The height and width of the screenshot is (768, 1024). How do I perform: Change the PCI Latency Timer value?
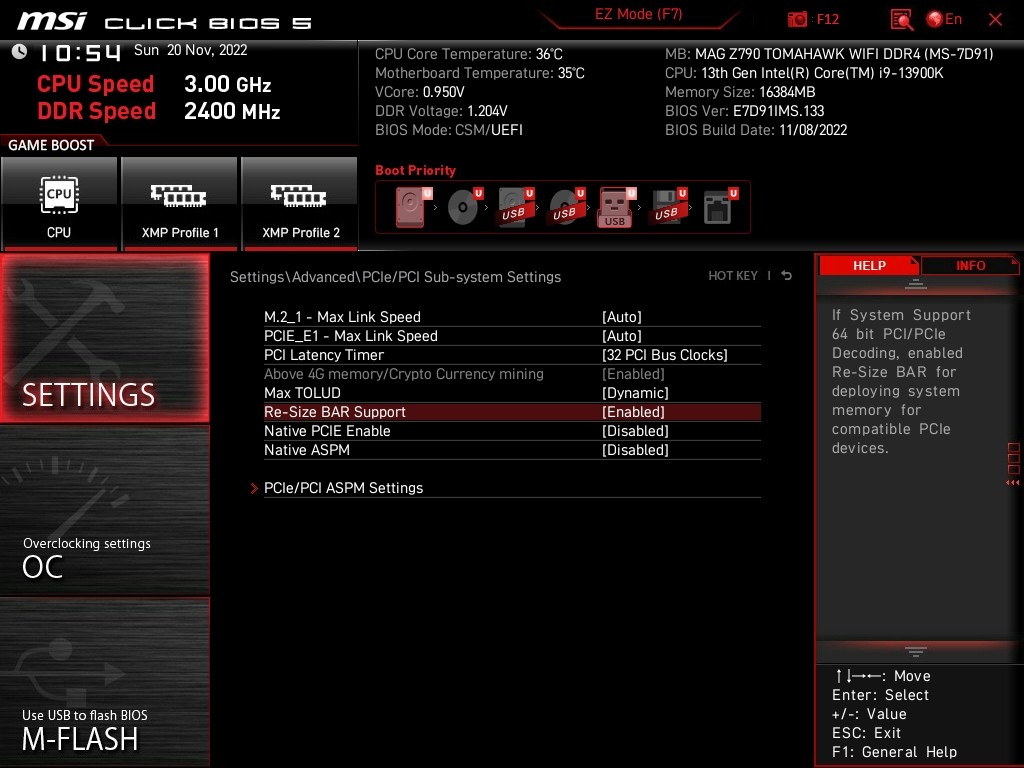(x=664, y=355)
